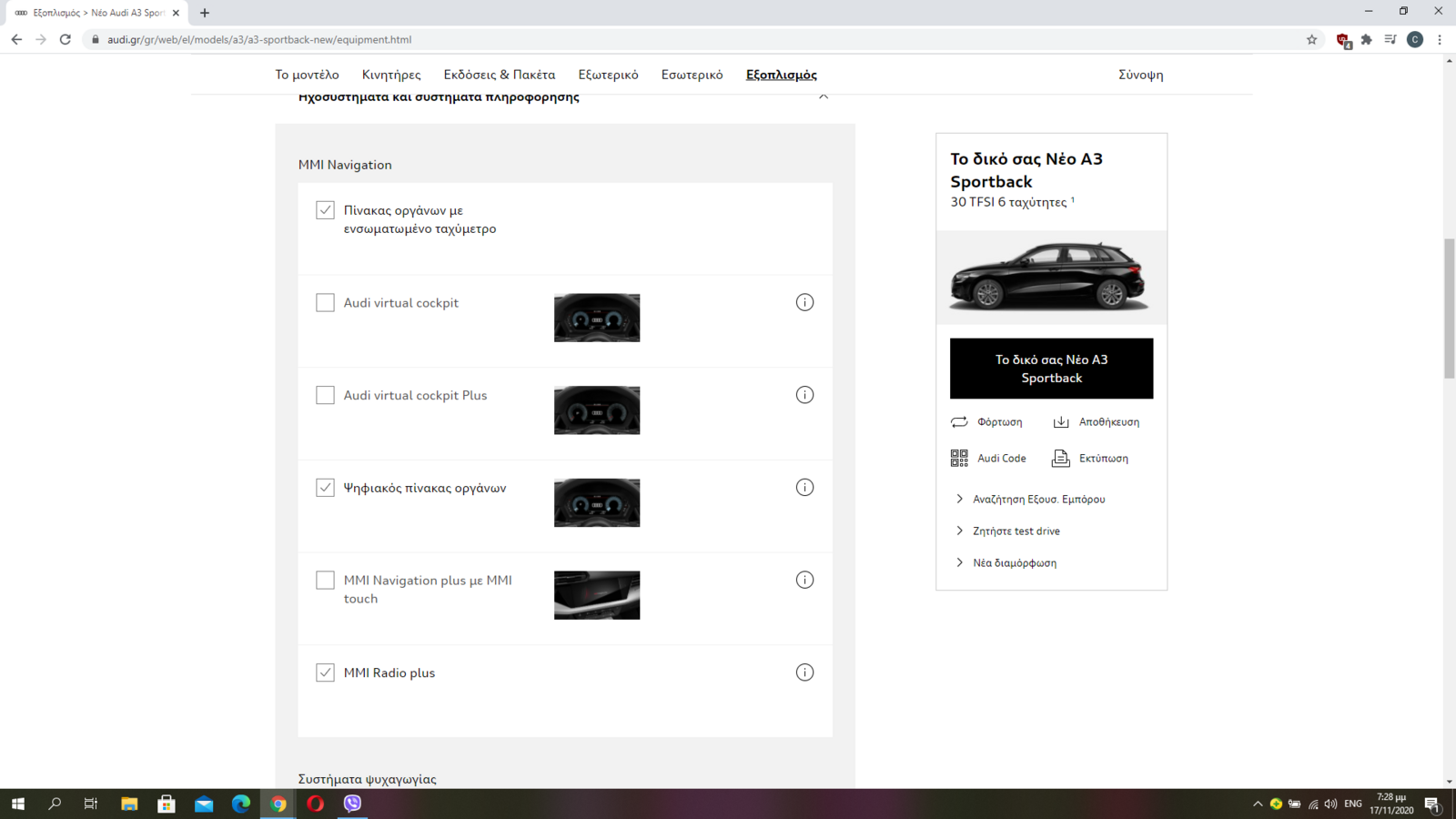Screen dimensions: 1456x819
Task: Open info icon for MMI Radio plus
Action: [x=804, y=672]
